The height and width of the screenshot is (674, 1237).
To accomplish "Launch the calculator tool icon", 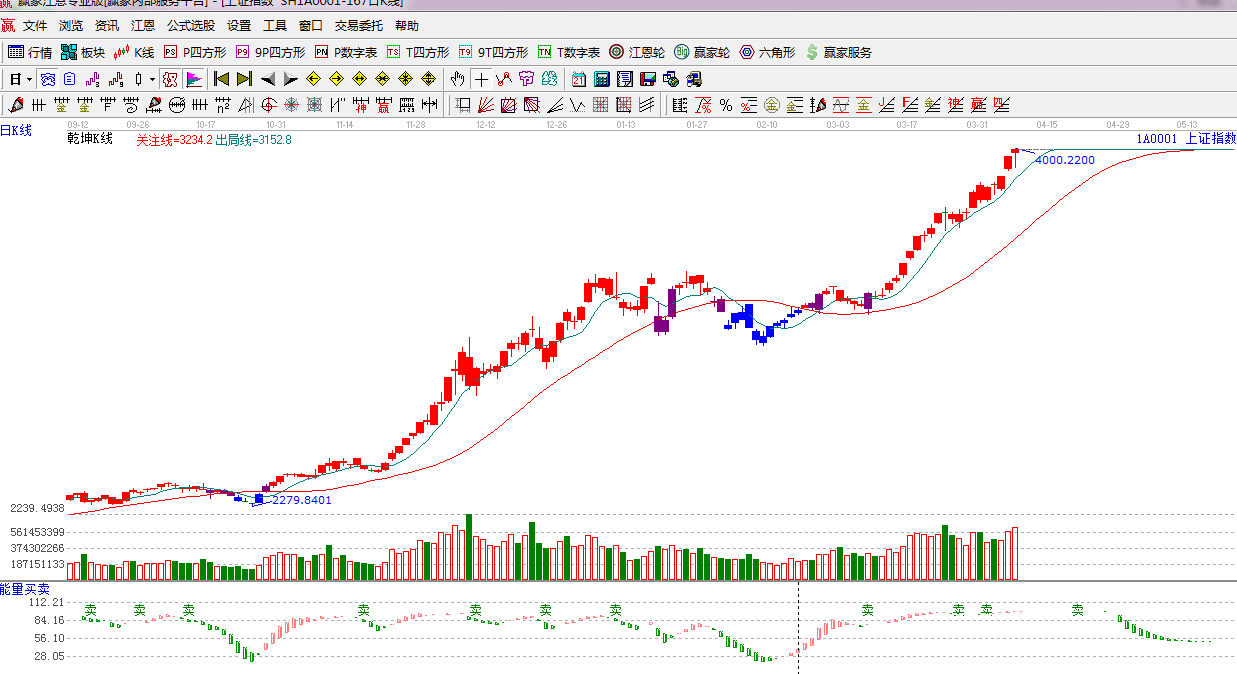I will 602,79.
